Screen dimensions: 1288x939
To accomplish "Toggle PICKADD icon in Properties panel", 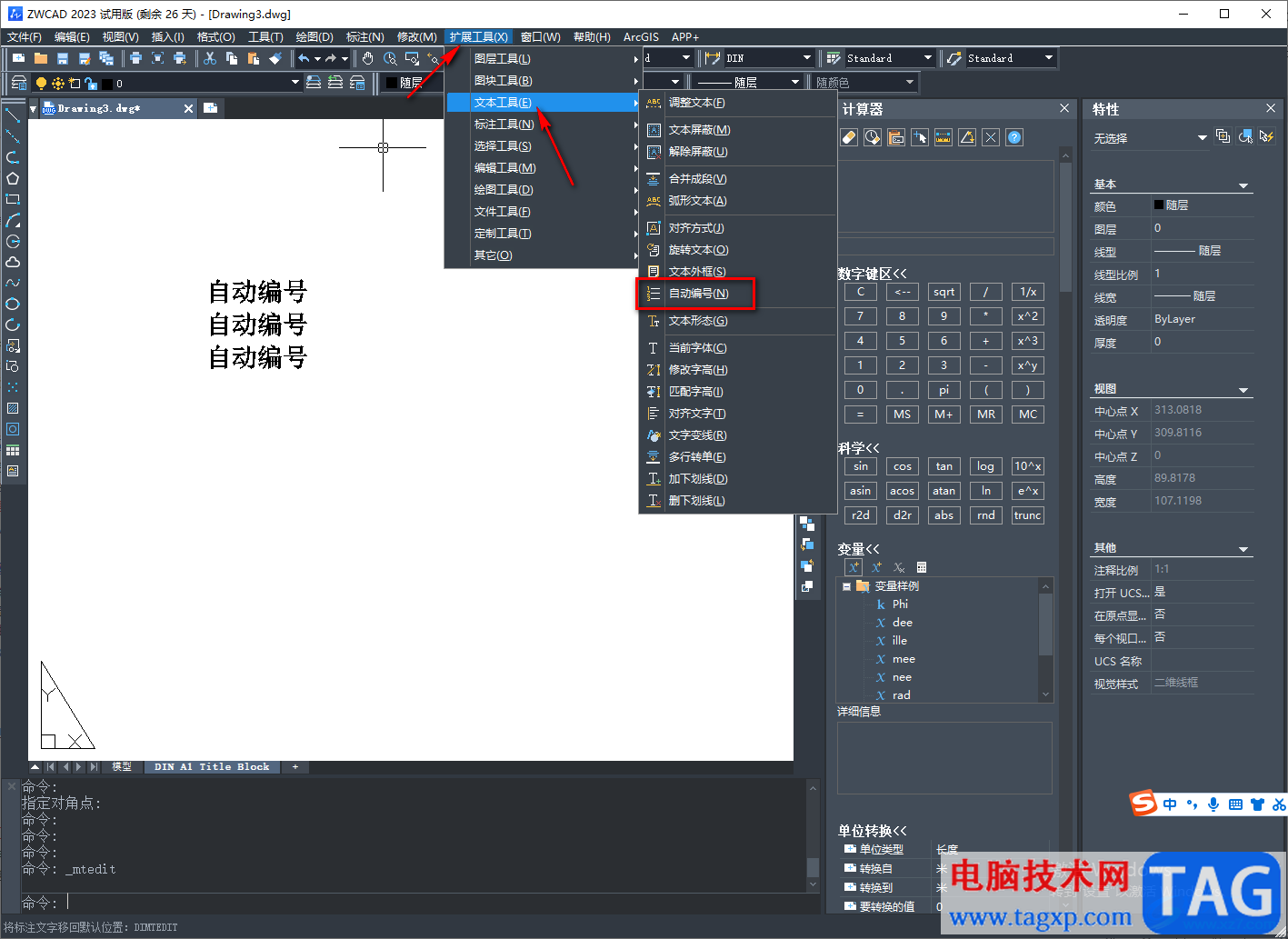I will pos(1223,136).
